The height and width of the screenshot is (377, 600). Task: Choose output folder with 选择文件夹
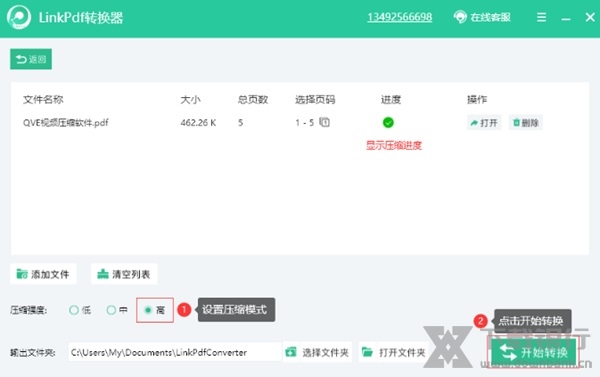tap(318, 352)
